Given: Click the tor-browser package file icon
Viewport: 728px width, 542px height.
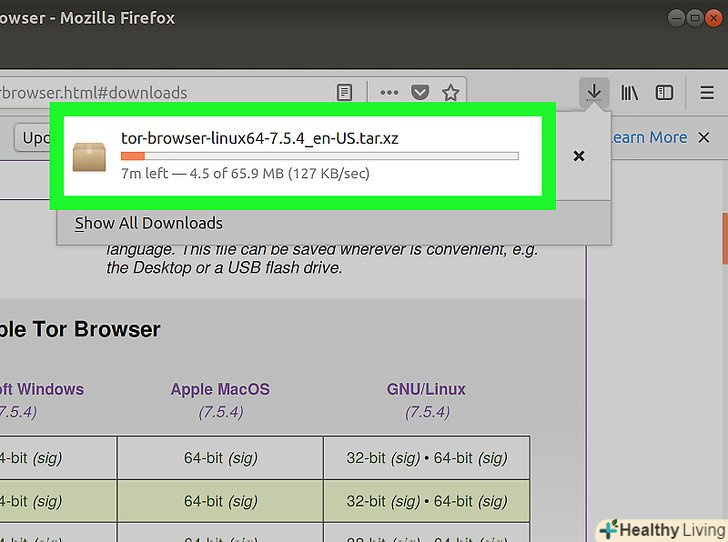Looking at the screenshot, I should (89, 157).
